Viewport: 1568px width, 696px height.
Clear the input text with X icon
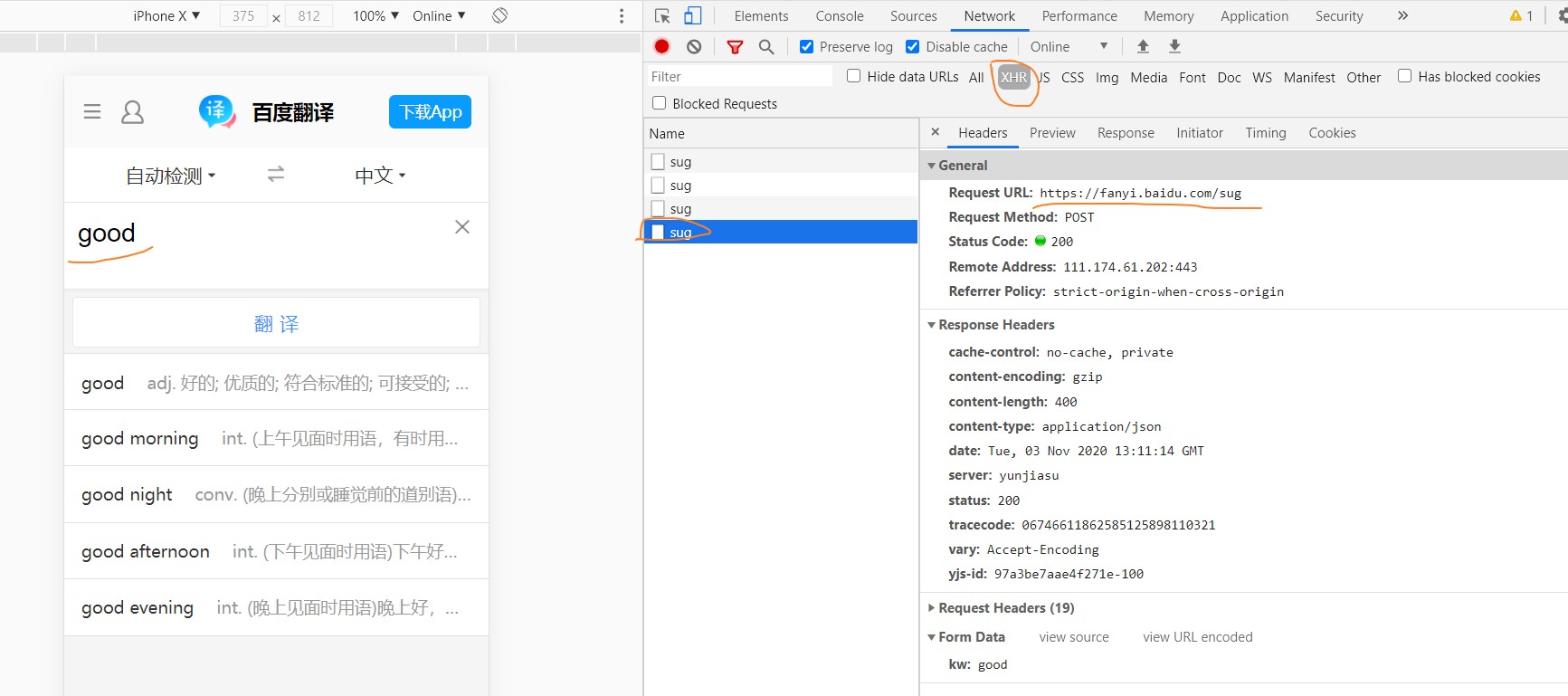pos(462,227)
